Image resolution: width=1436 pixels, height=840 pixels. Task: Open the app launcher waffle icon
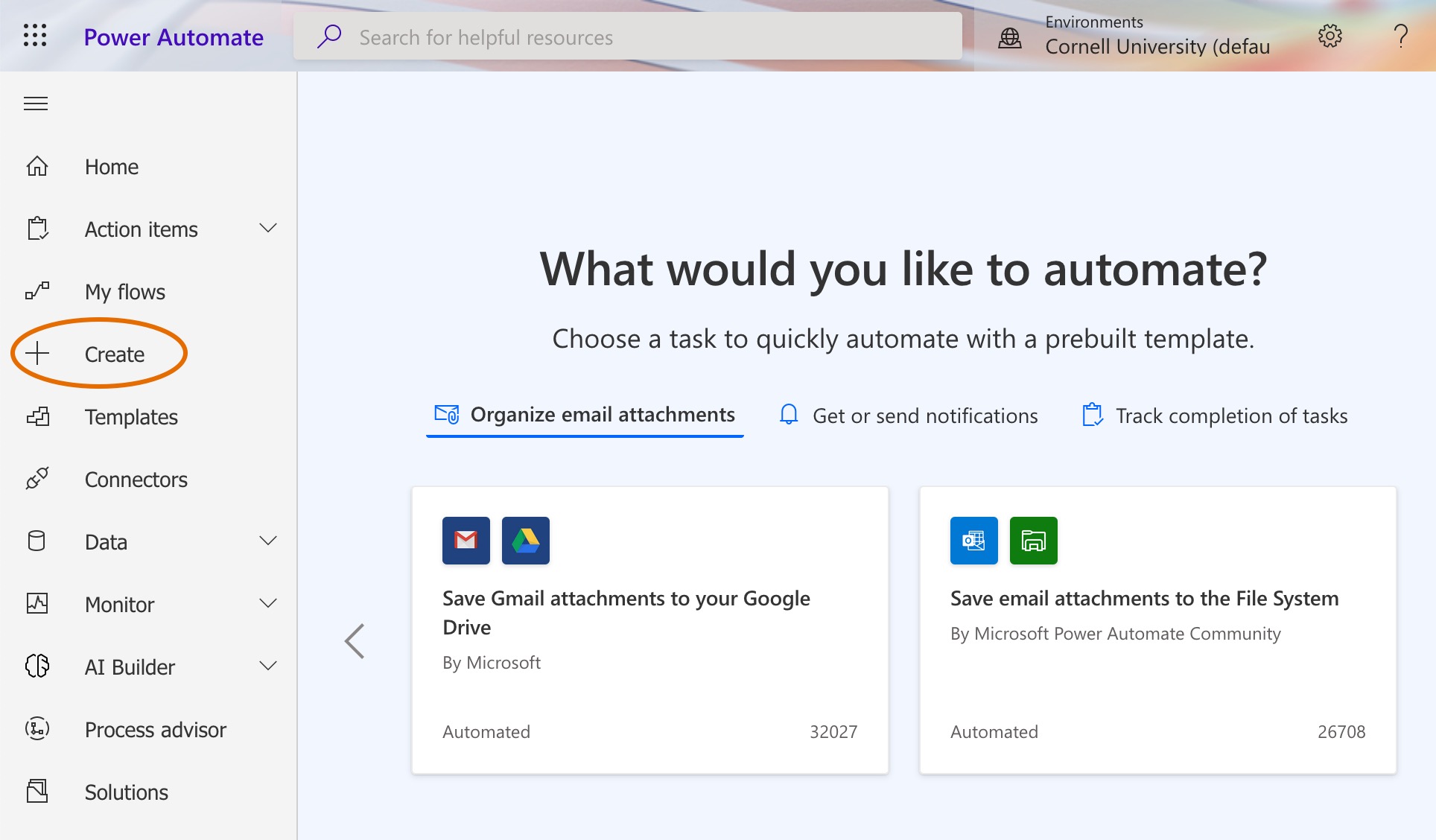click(x=35, y=36)
